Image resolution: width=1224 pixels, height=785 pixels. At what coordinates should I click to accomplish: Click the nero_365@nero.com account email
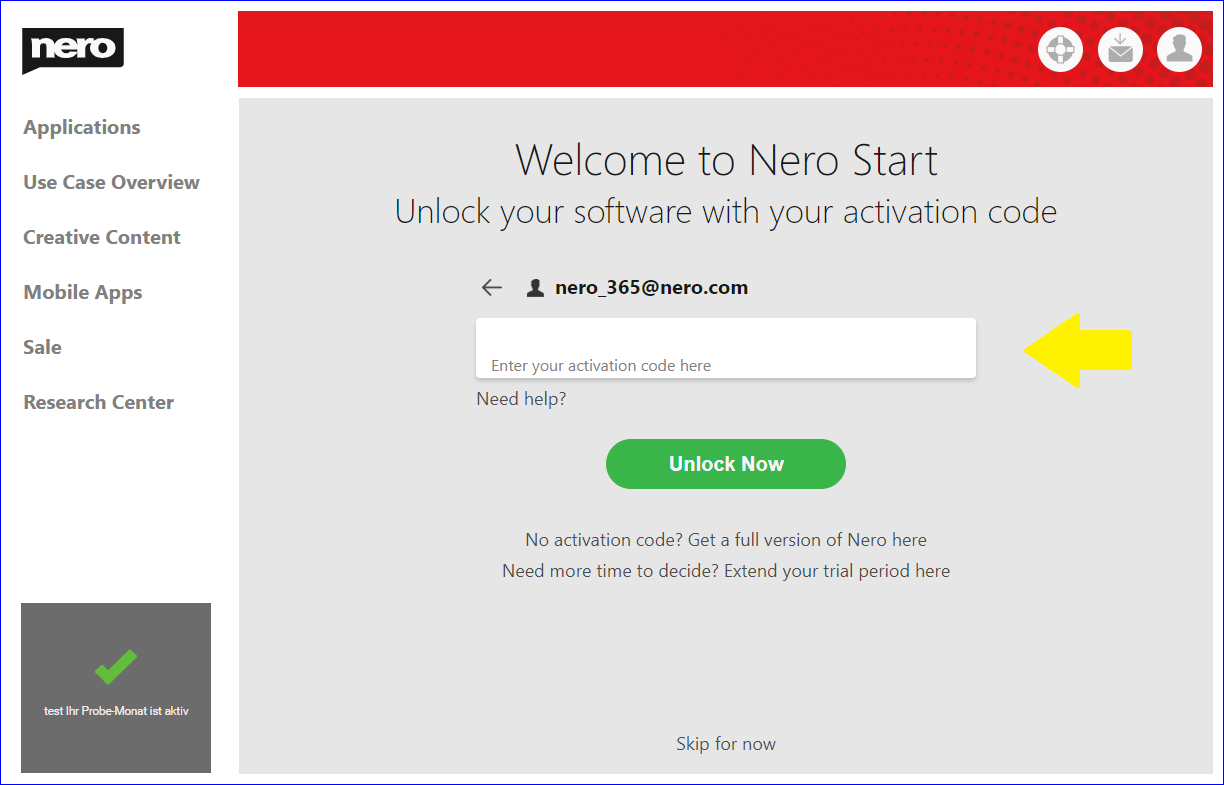651,288
